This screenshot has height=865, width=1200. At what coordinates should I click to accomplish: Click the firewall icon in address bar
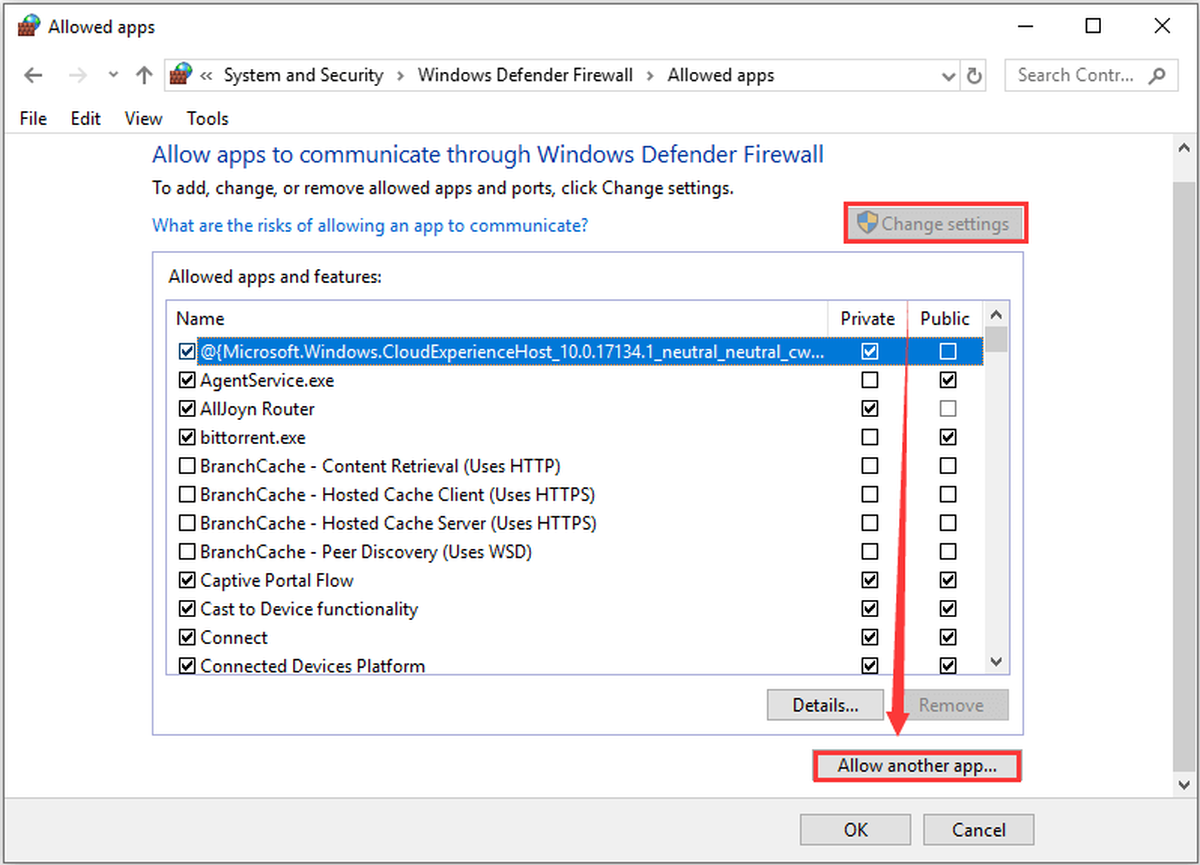[180, 74]
